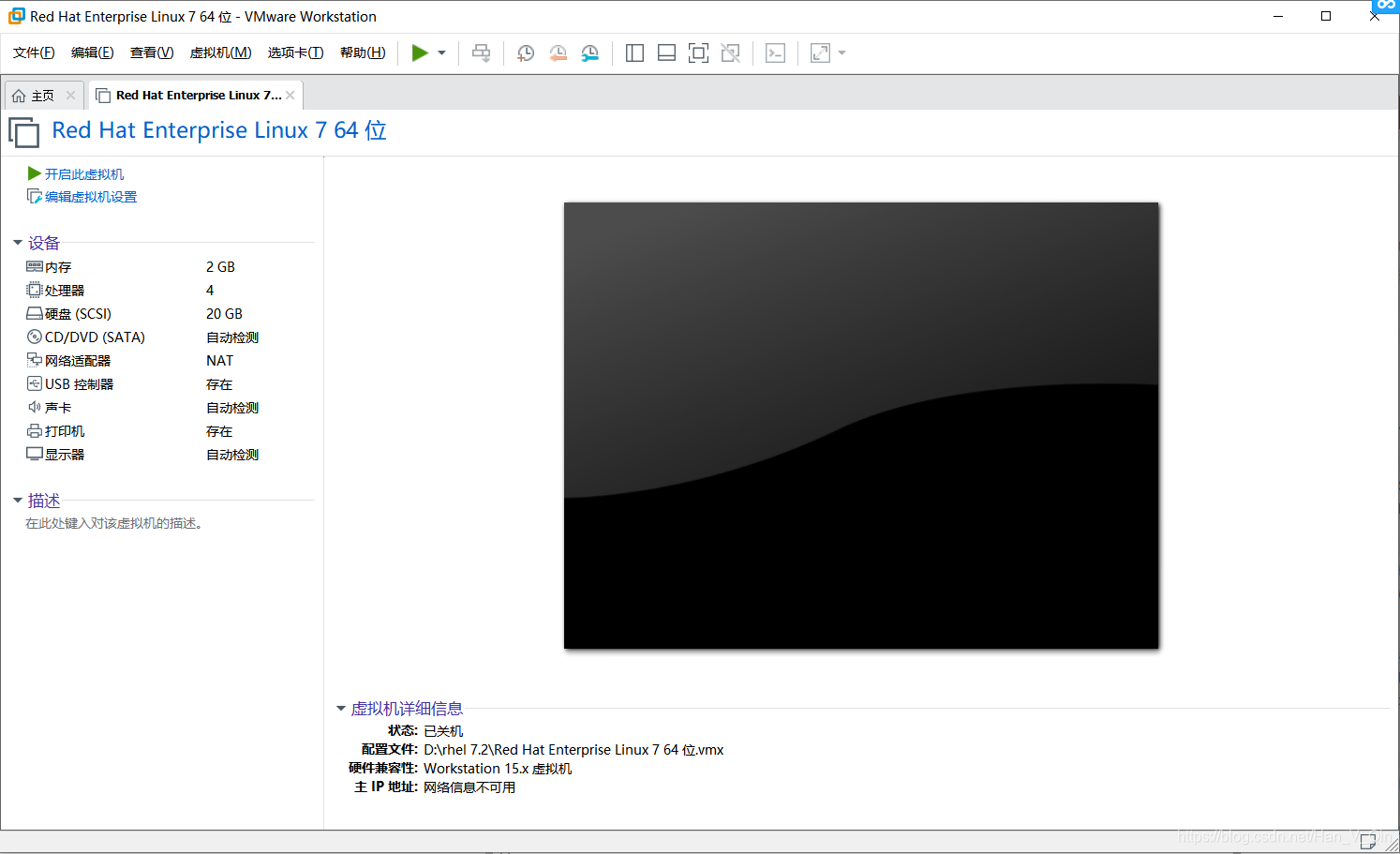Open the power options dropdown arrow
The width and height of the screenshot is (1400, 854).
pos(441,52)
